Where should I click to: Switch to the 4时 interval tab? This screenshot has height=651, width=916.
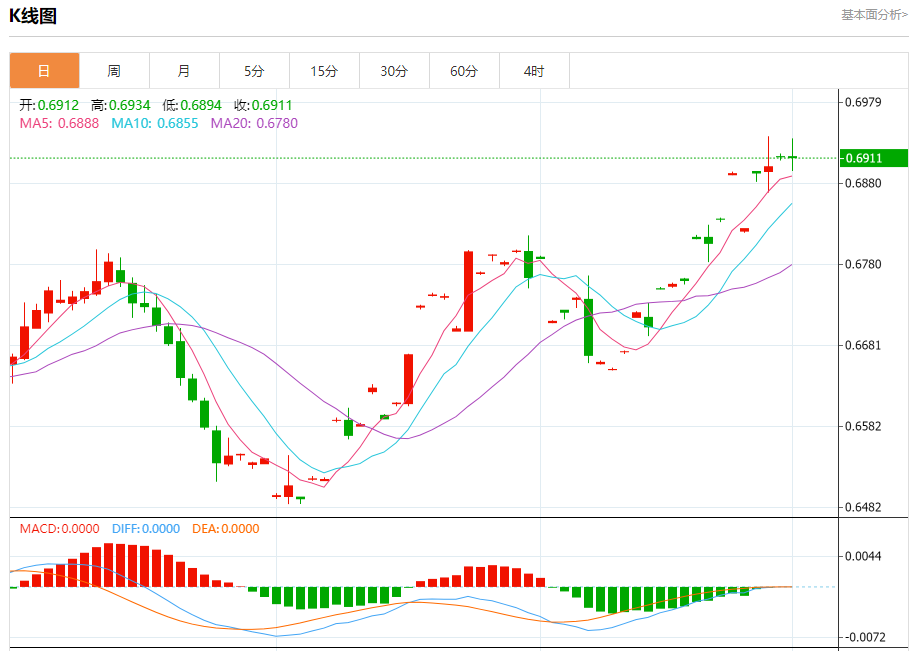click(x=534, y=71)
